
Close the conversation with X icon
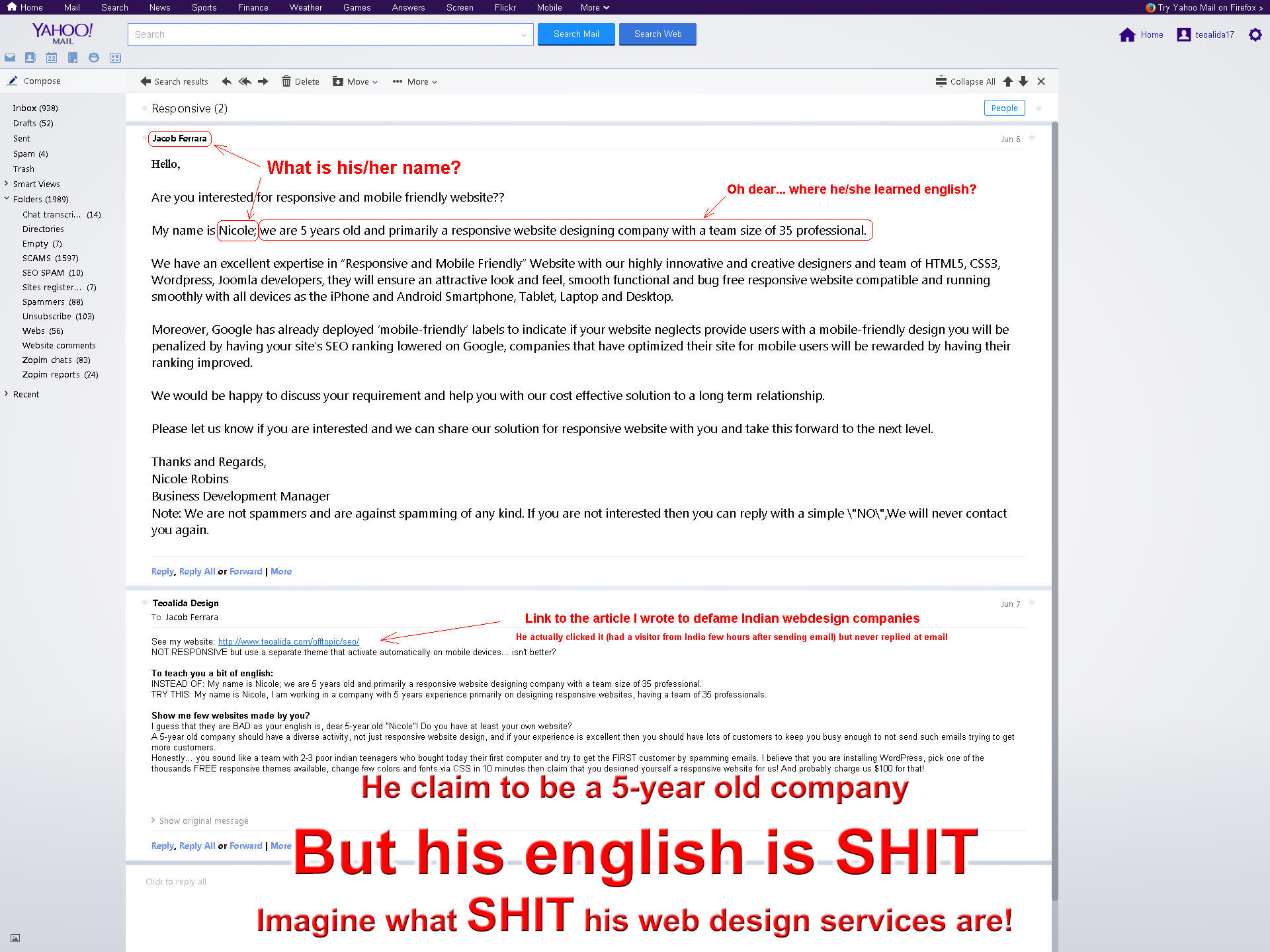1041,81
